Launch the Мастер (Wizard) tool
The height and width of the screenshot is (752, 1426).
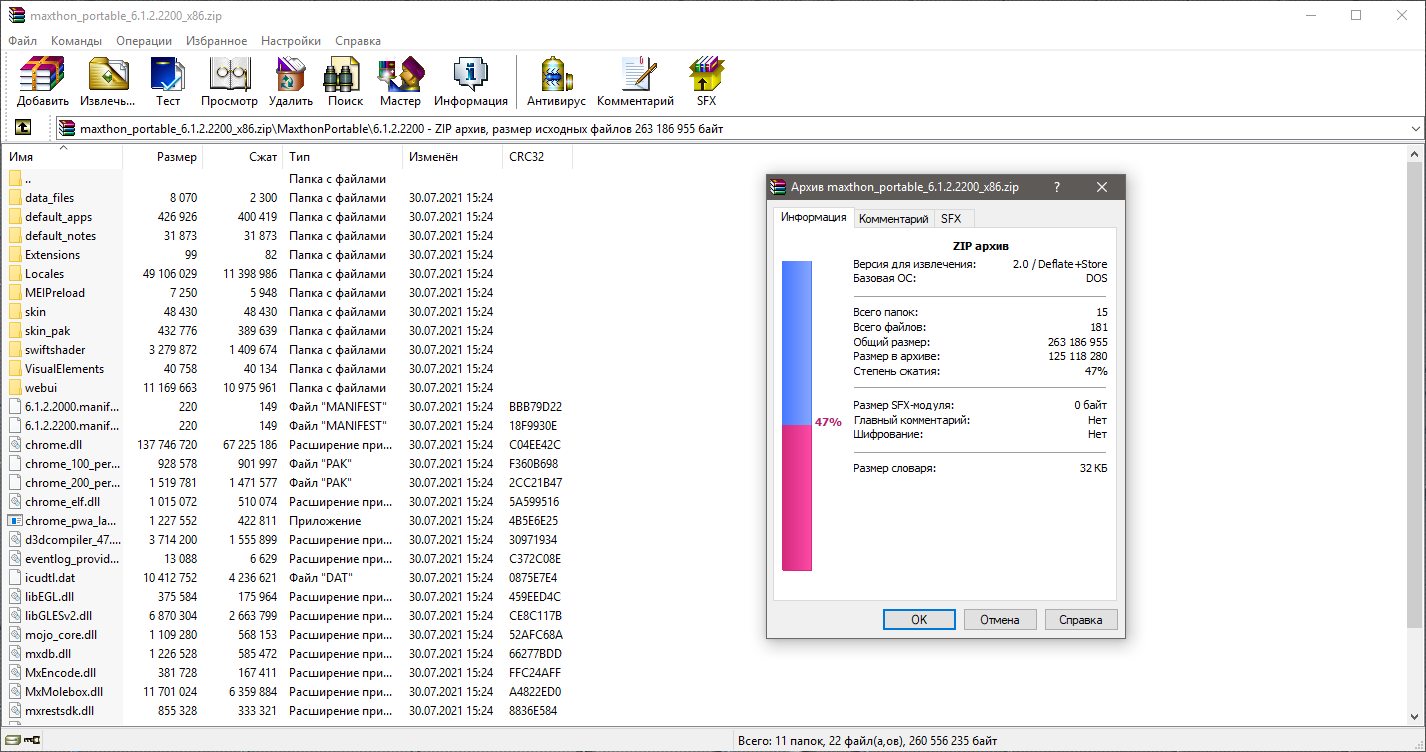pyautogui.click(x=400, y=82)
